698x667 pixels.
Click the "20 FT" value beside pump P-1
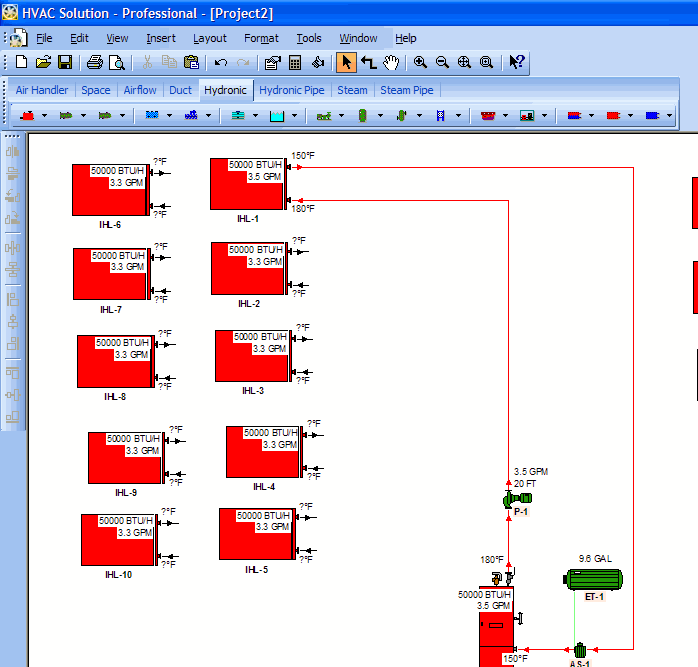tap(525, 484)
